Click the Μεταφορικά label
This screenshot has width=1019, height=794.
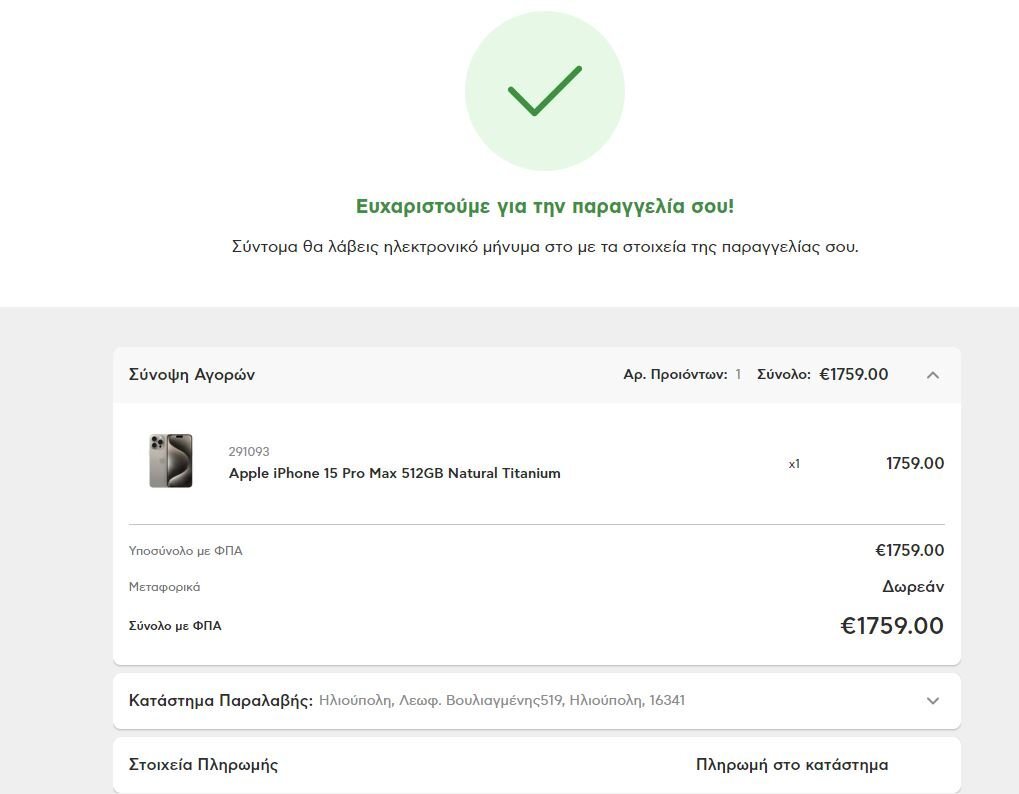coord(165,587)
